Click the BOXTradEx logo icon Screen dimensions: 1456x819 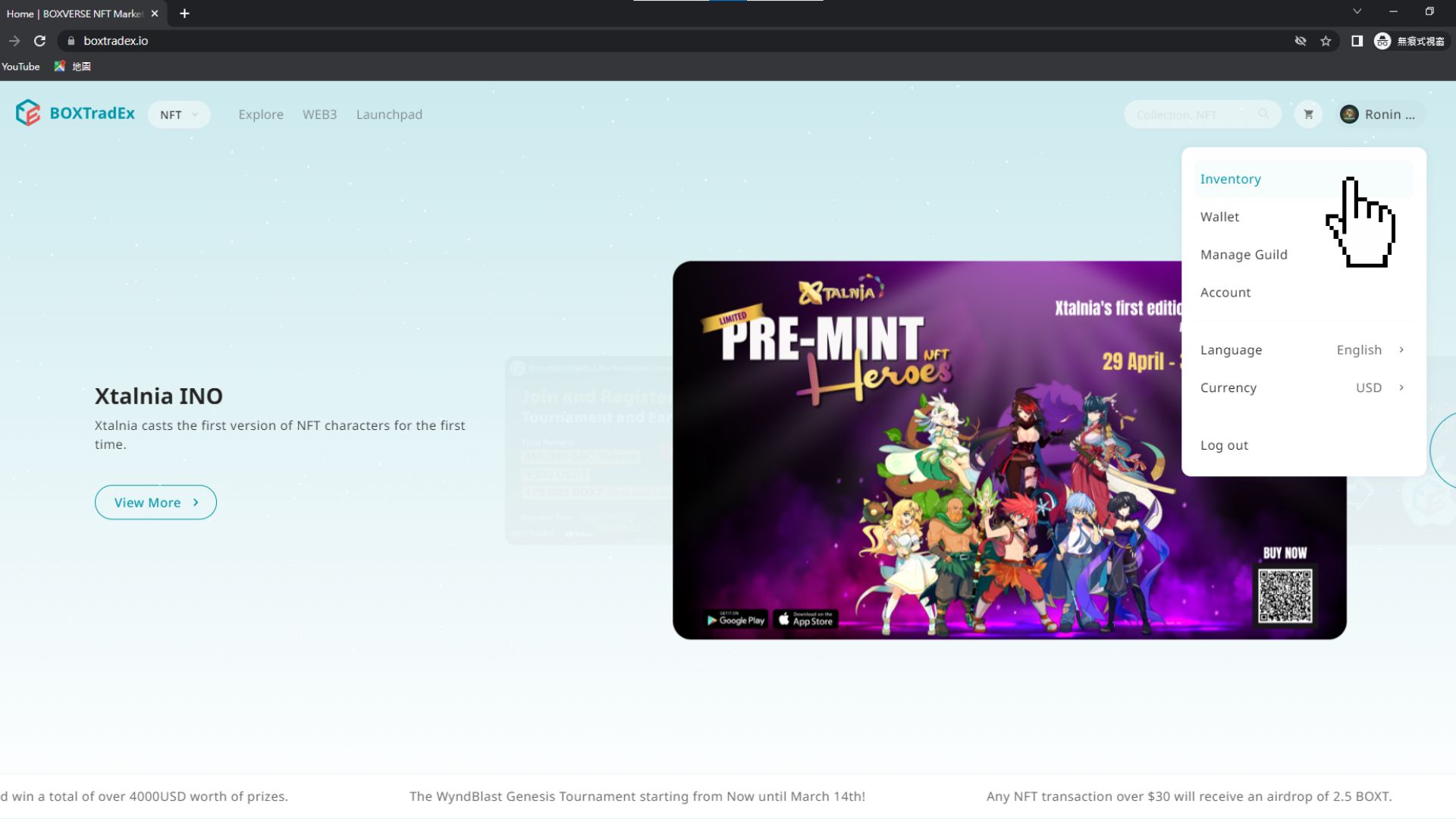[x=28, y=113]
